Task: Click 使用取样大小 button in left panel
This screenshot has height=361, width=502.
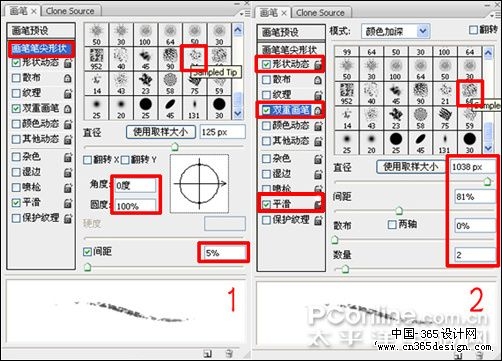Action: point(161,132)
